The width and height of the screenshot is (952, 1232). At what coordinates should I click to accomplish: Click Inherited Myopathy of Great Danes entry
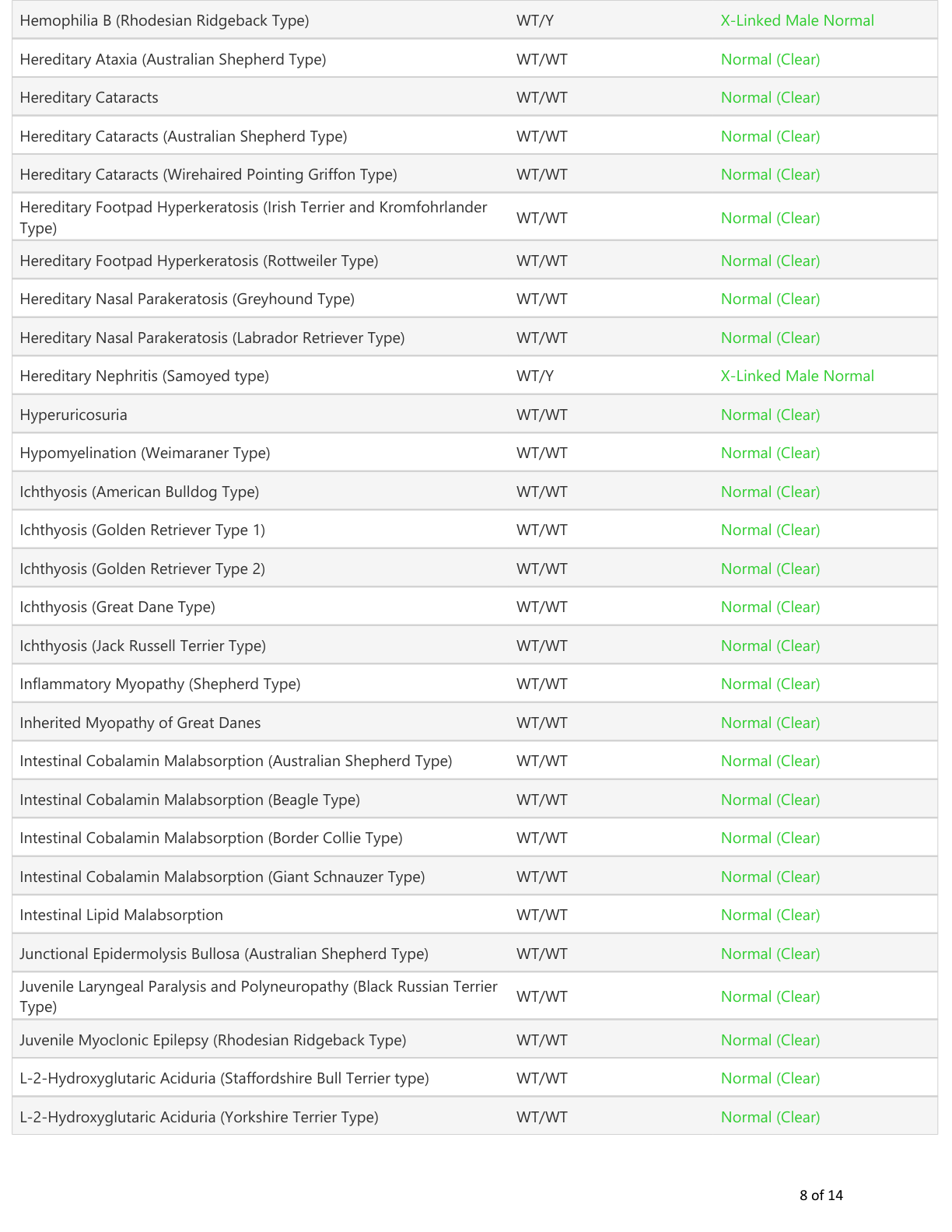pyautogui.click(x=140, y=723)
